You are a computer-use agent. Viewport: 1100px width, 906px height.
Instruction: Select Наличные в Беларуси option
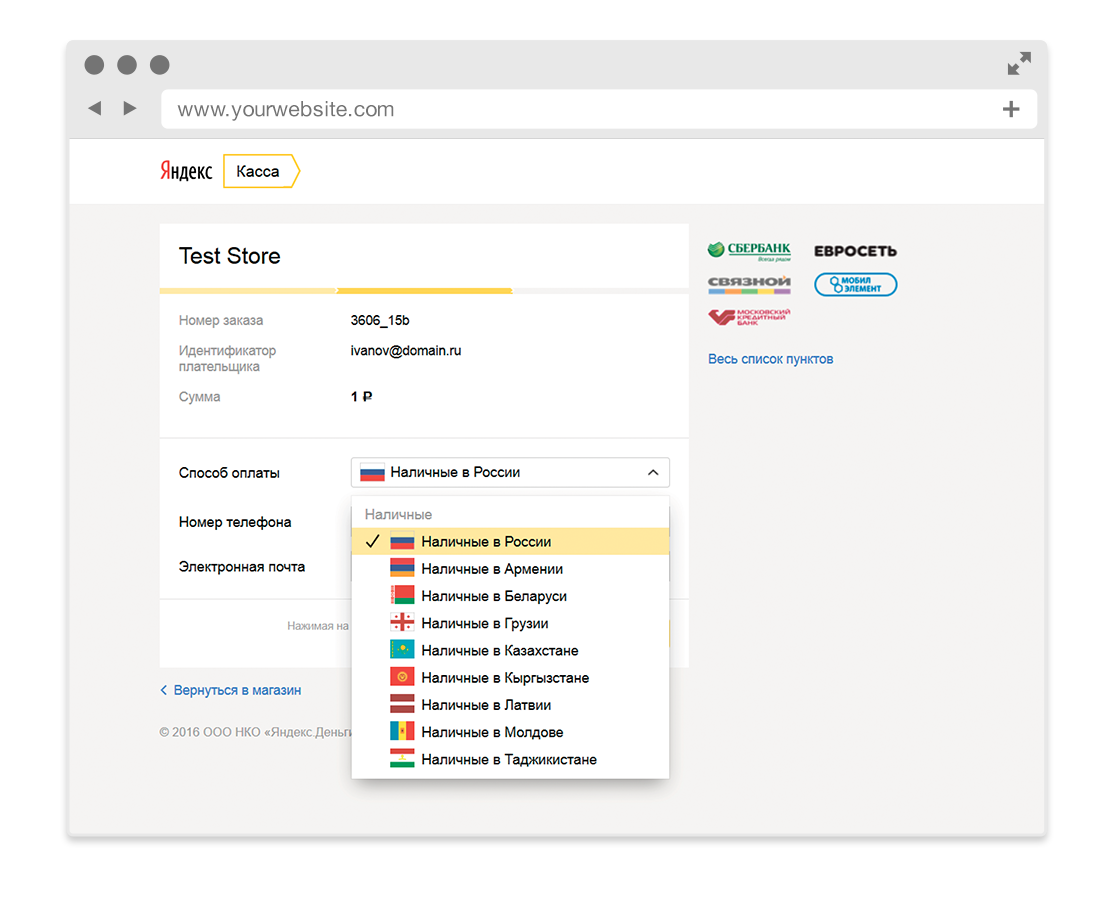point(510,596)
